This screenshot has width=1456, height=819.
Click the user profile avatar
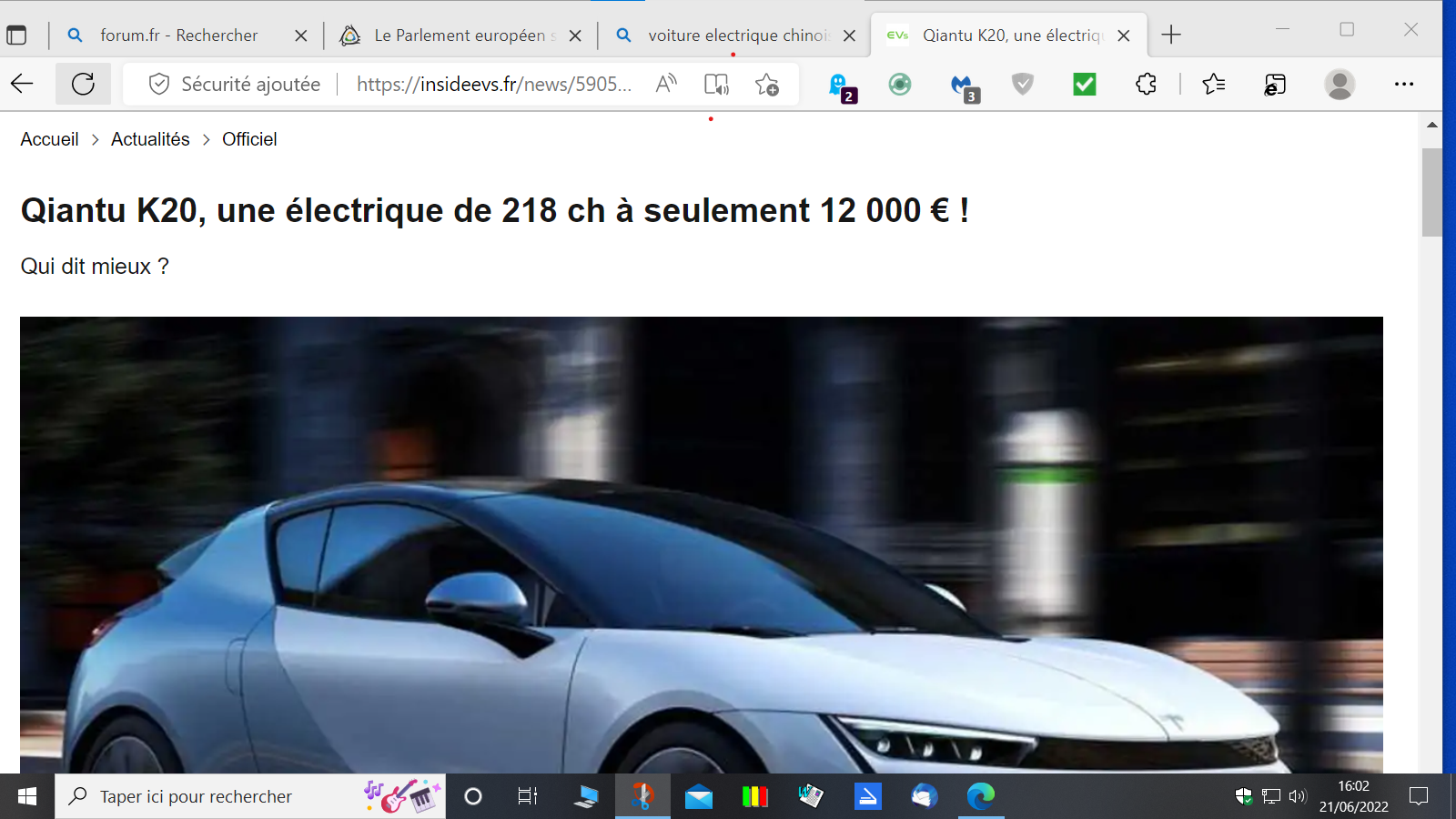coord(1340,84)
